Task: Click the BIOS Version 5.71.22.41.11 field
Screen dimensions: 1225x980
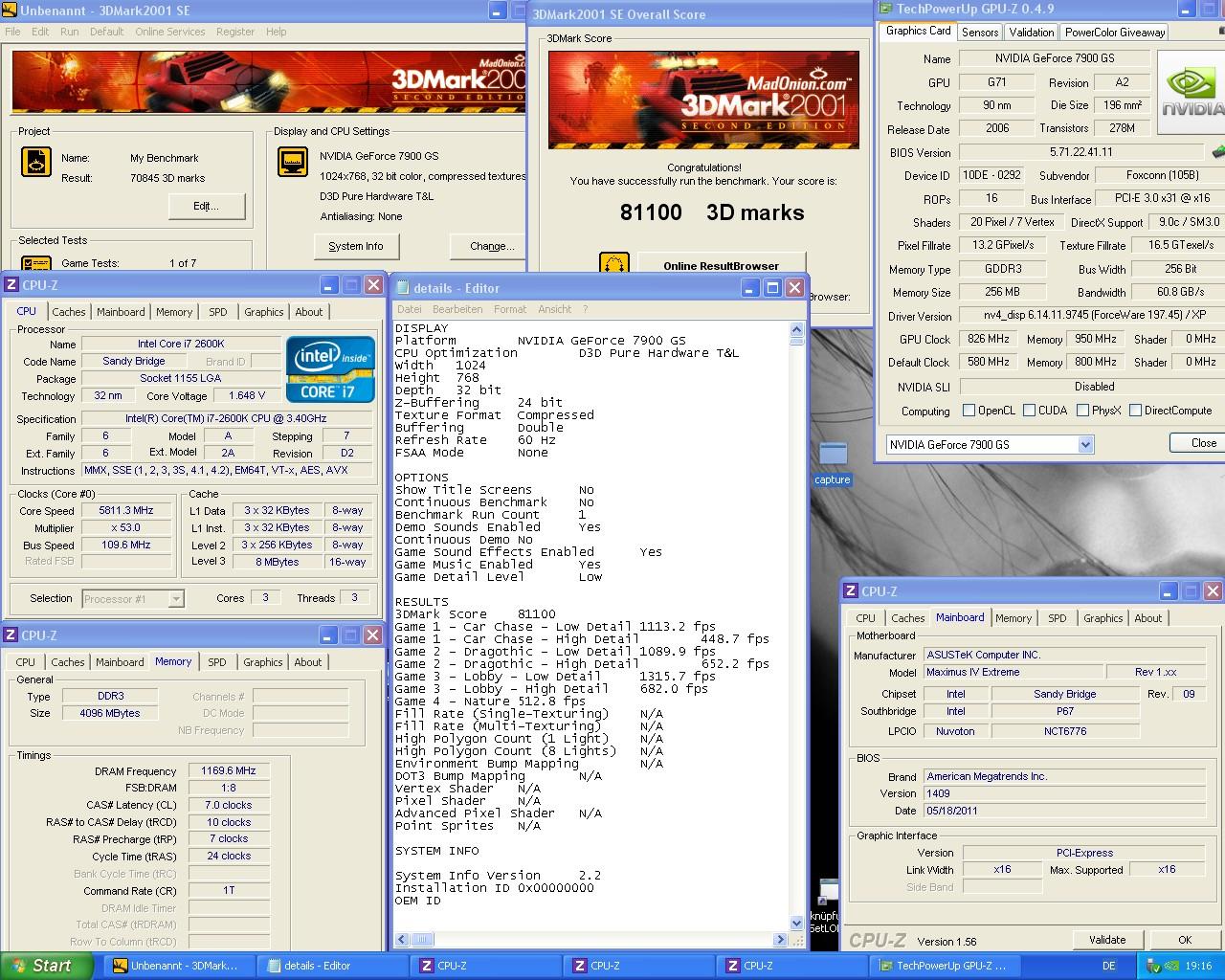Action: 1081,152
